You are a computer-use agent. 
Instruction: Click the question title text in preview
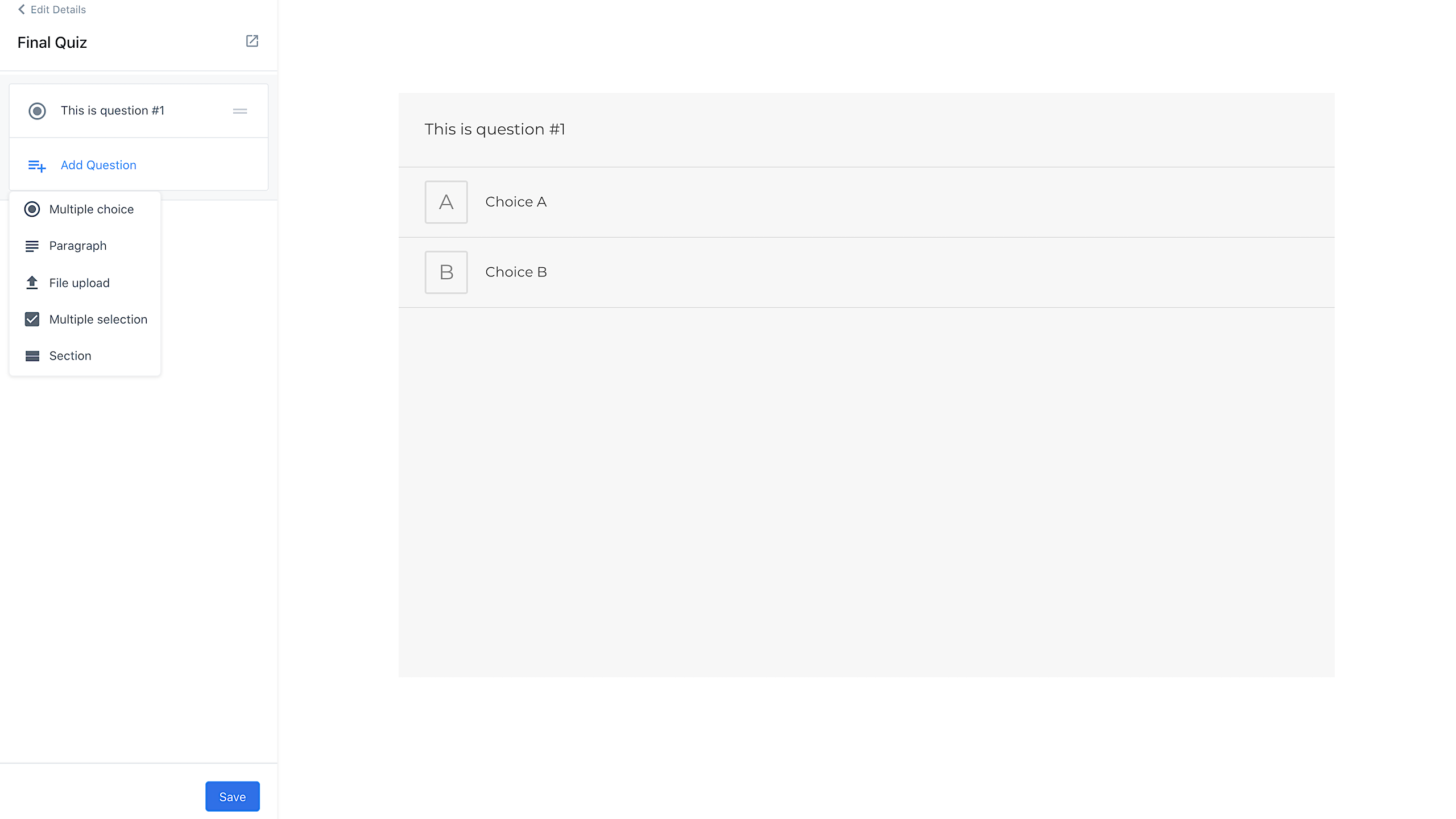click(495, 130)
